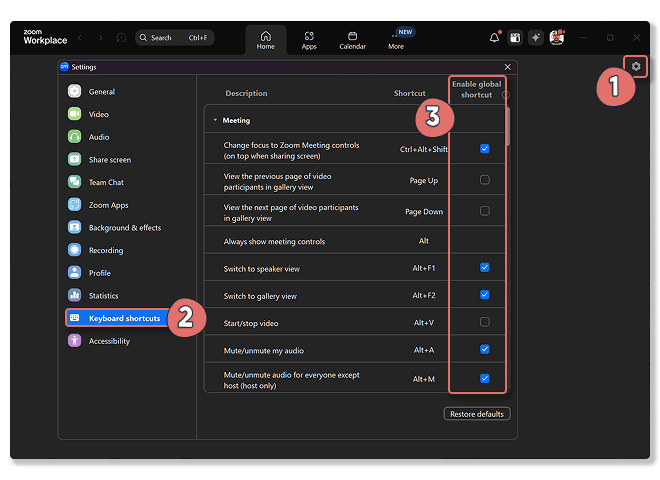Screen dimensions: 660x480
Task: Open General settings icon
Action: (75, 91)
